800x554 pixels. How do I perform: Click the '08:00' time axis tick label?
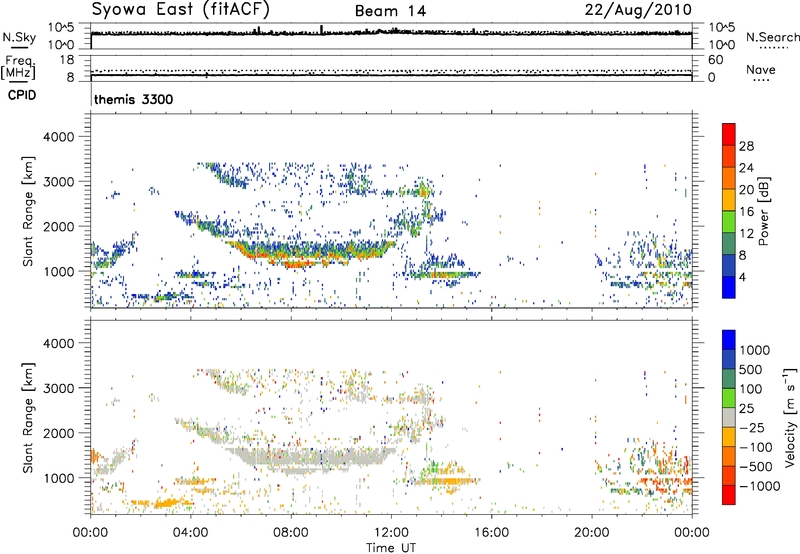[x=291, y=533]
